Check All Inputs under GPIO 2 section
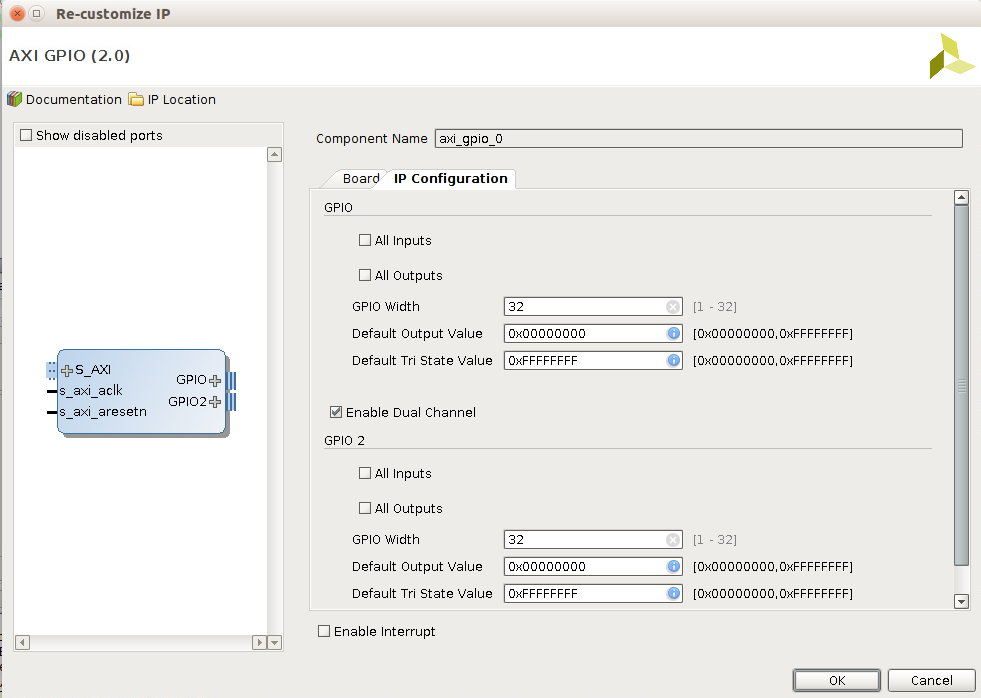This screenshot has width=981, height=698. click(365, 473)
